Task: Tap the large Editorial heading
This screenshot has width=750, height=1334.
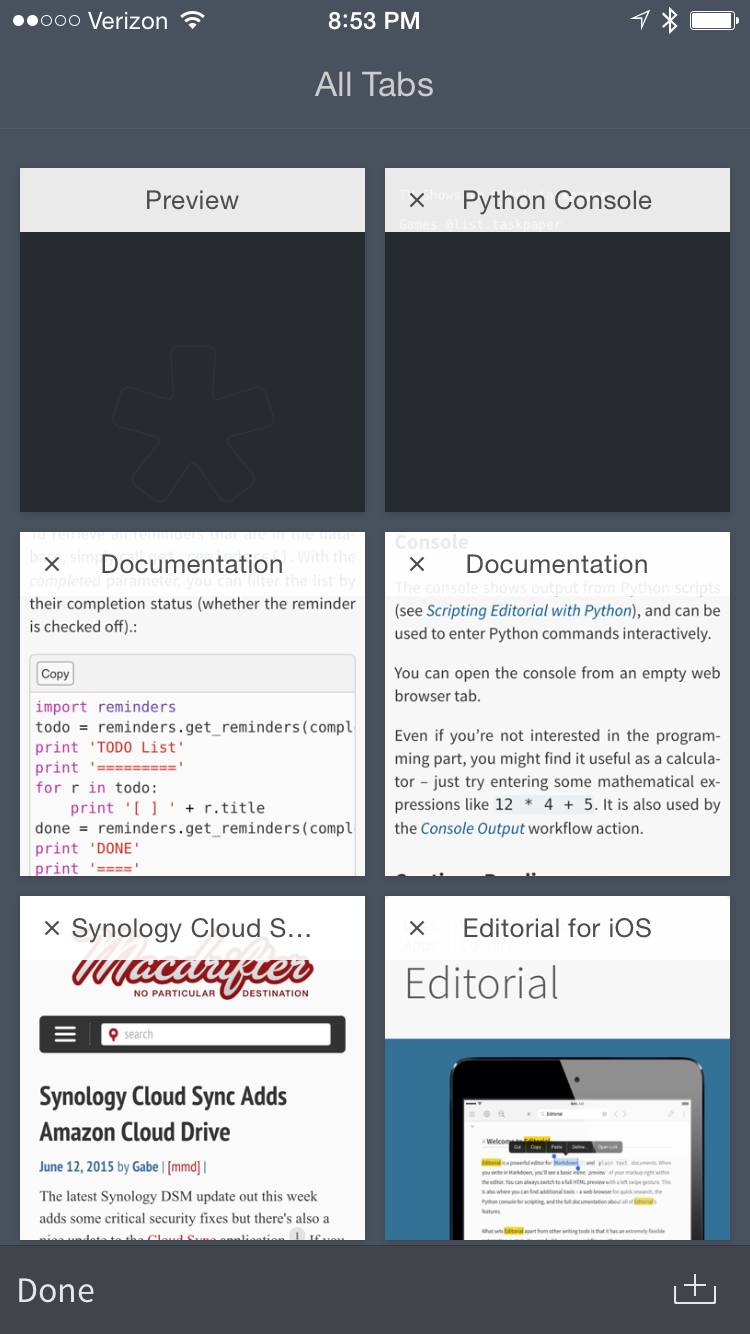Action: [482, 984]
